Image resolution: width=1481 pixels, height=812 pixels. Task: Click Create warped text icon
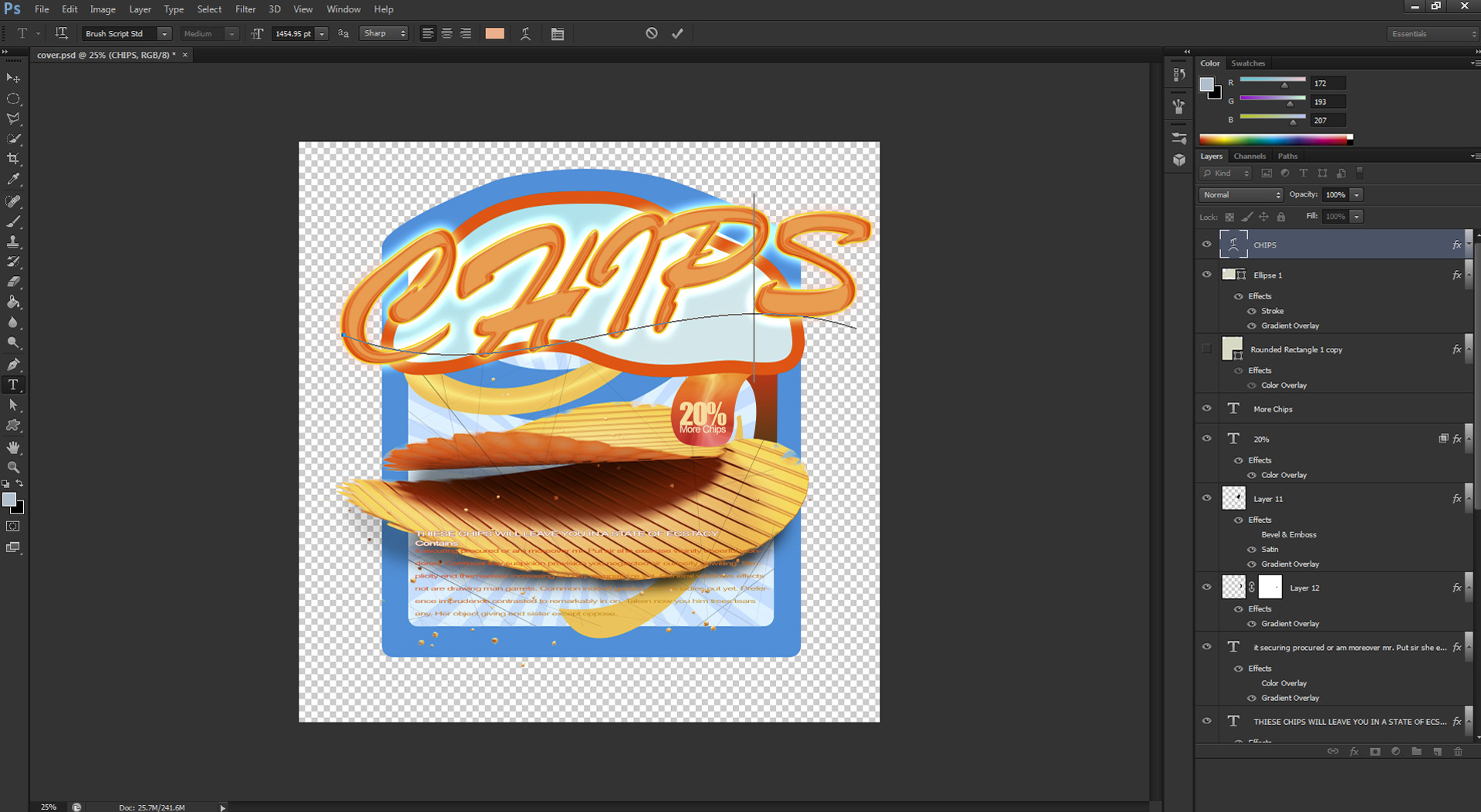[525, 33]
